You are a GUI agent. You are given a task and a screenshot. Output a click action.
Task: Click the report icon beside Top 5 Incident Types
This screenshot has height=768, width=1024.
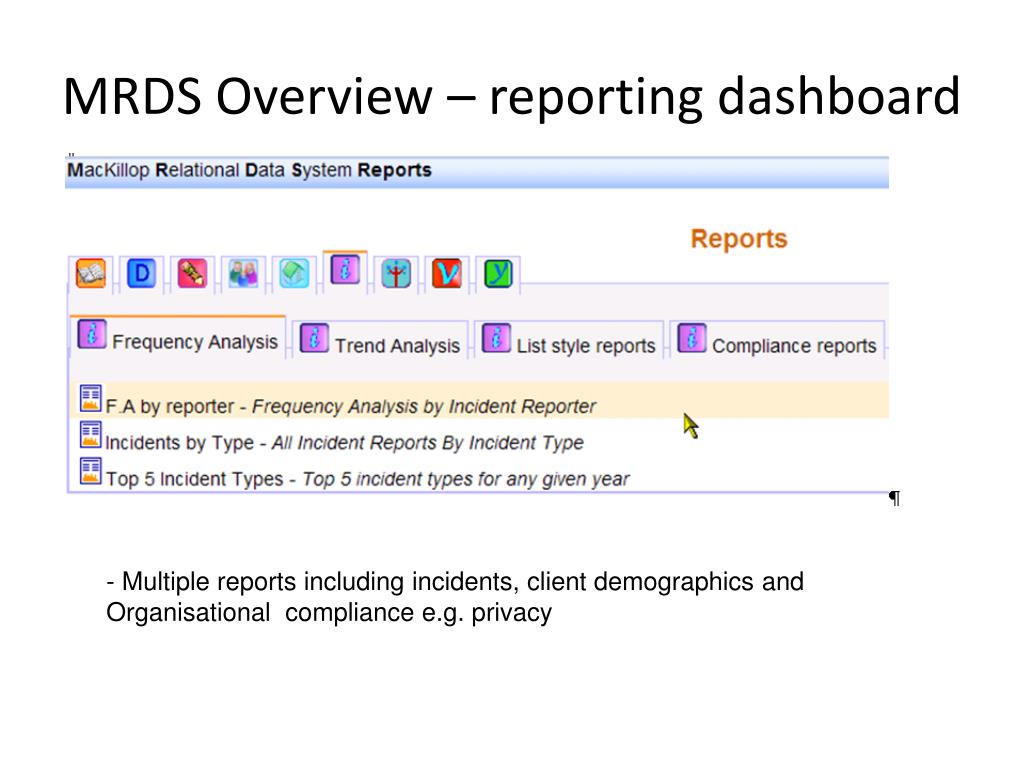click(91, 471)
